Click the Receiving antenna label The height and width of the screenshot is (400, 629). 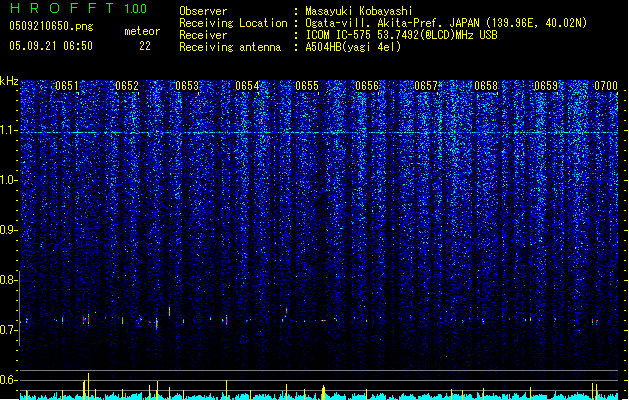click(x=230, y=47)
